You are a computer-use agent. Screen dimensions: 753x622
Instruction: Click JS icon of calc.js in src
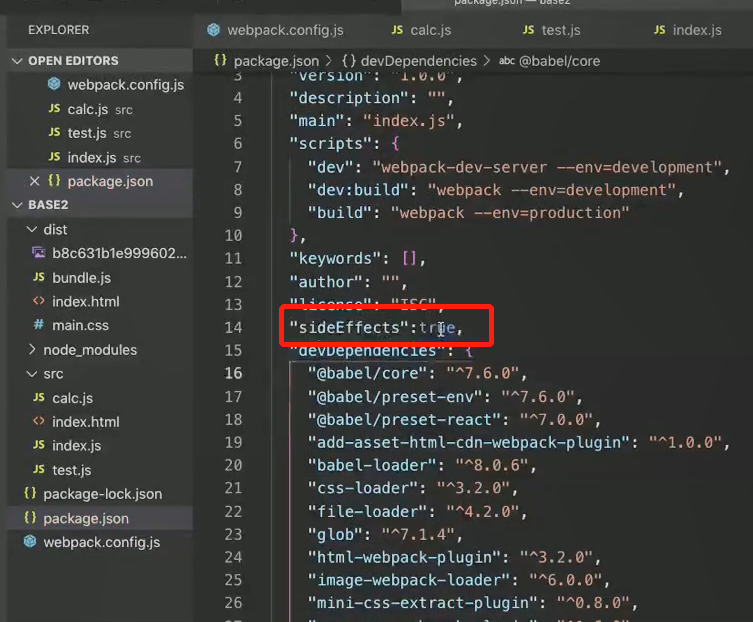(x=39, y=397)
